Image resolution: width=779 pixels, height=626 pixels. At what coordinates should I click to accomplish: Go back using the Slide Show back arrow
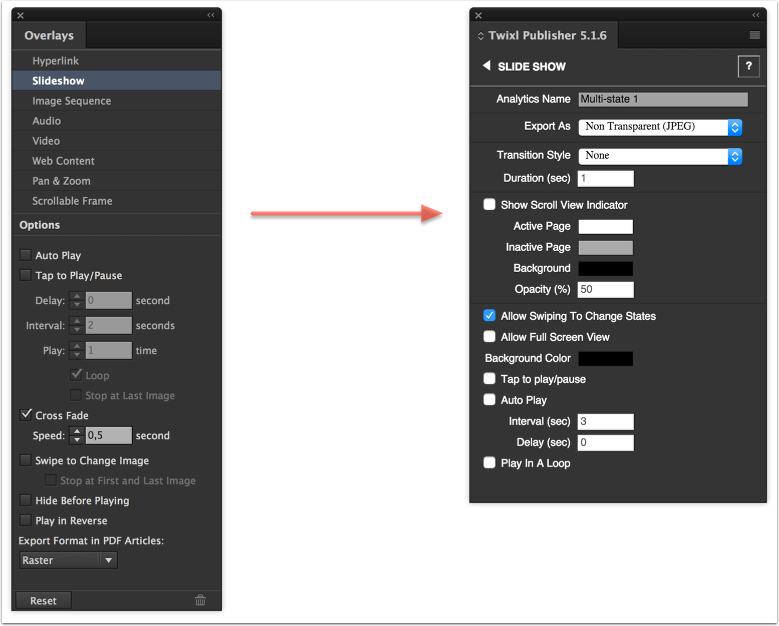pos(486,66)
